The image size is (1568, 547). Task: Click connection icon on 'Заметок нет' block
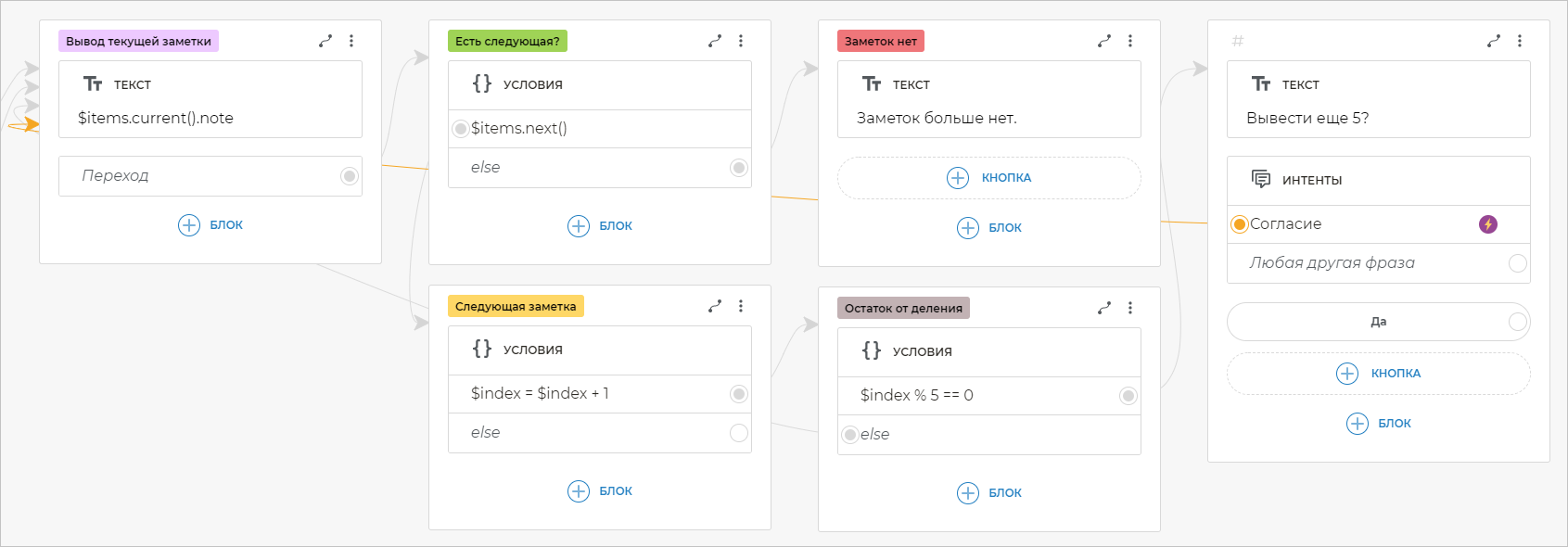click(1104, 41)
